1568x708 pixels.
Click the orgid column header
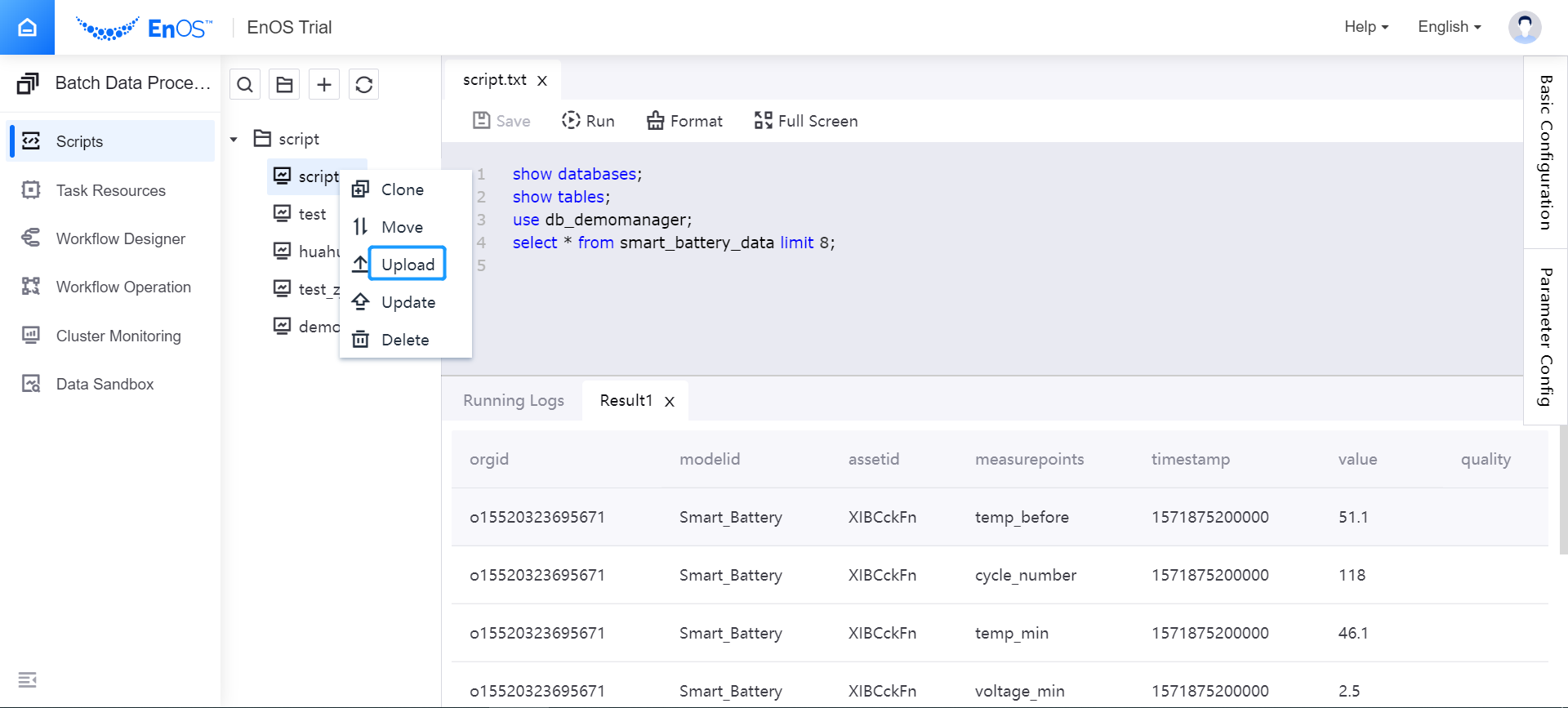(489, 459)
